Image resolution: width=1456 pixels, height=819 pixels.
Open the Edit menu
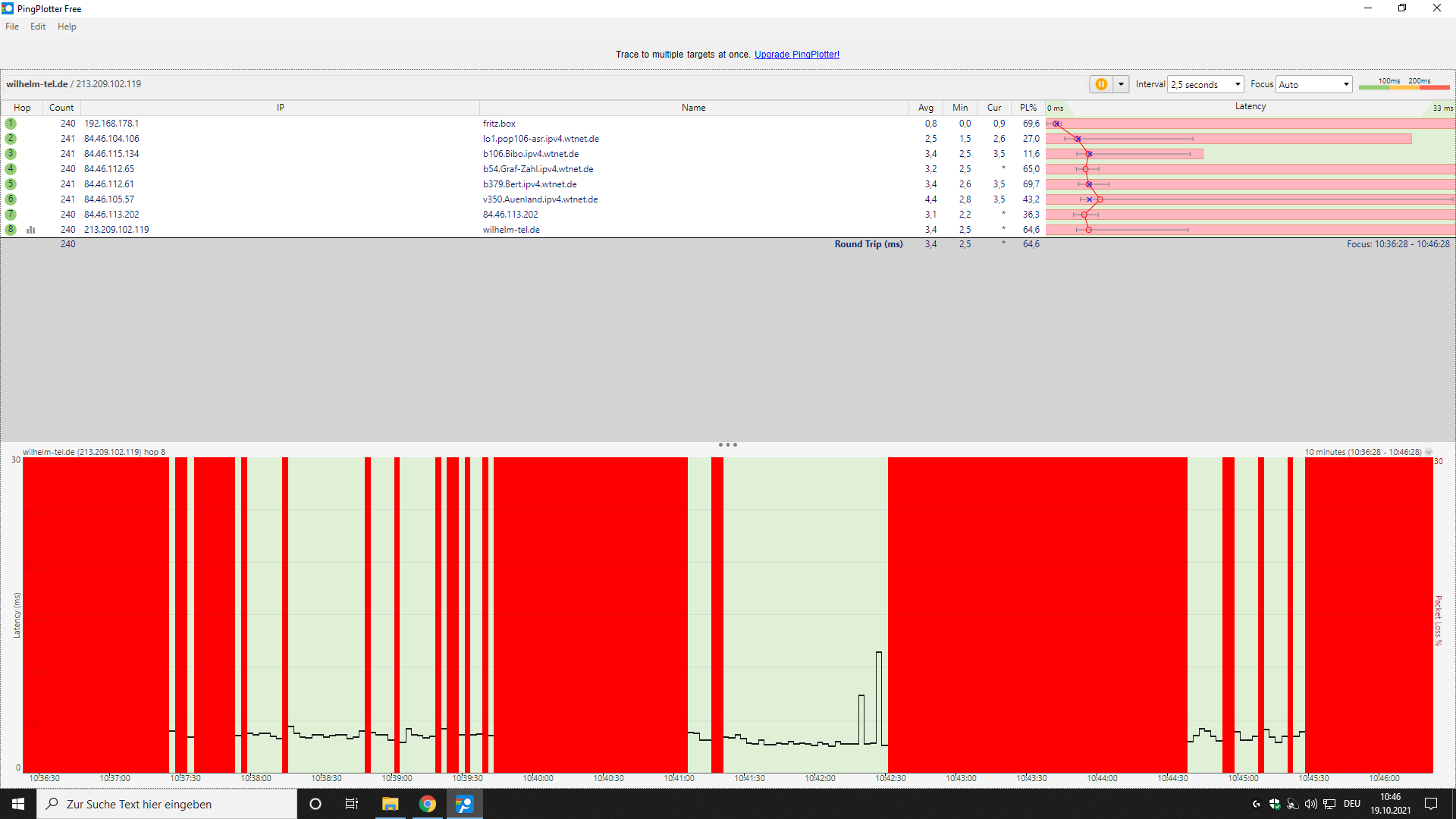38,27
